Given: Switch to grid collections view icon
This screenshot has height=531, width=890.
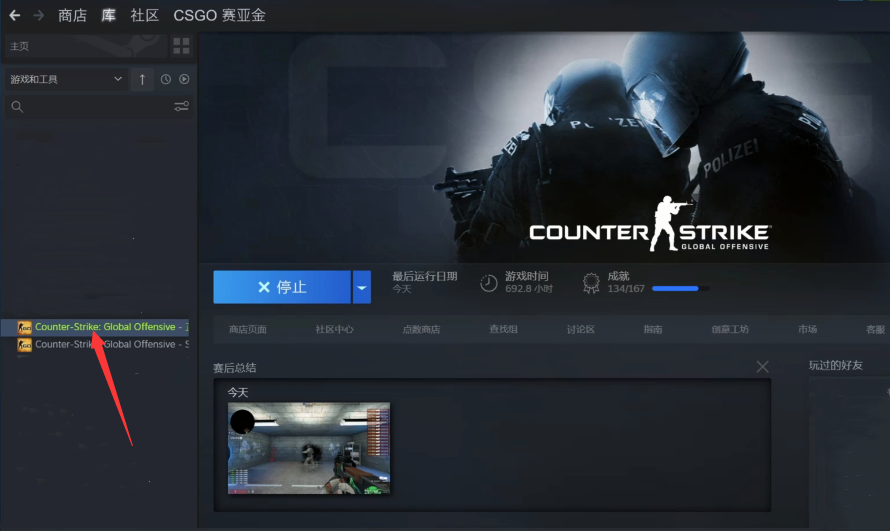Looking at the screenshot, I should click(x=181, y=46).
